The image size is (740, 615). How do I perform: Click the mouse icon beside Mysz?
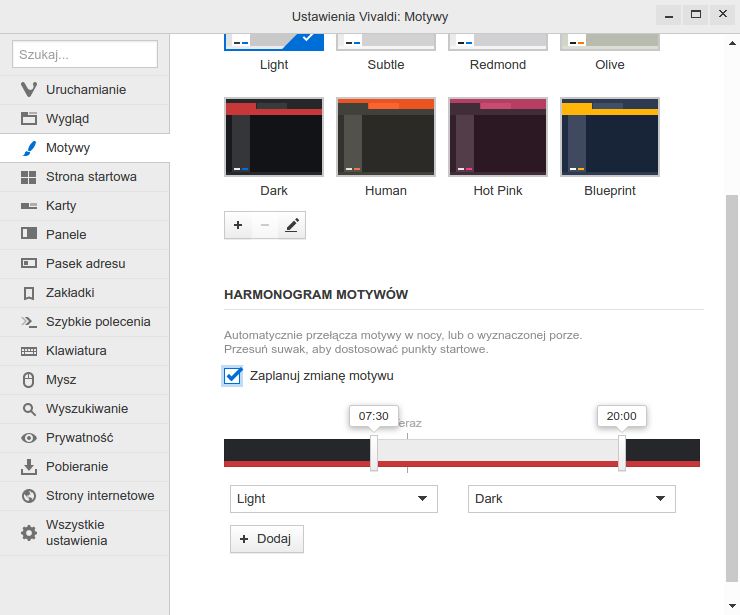click(29, 380)
